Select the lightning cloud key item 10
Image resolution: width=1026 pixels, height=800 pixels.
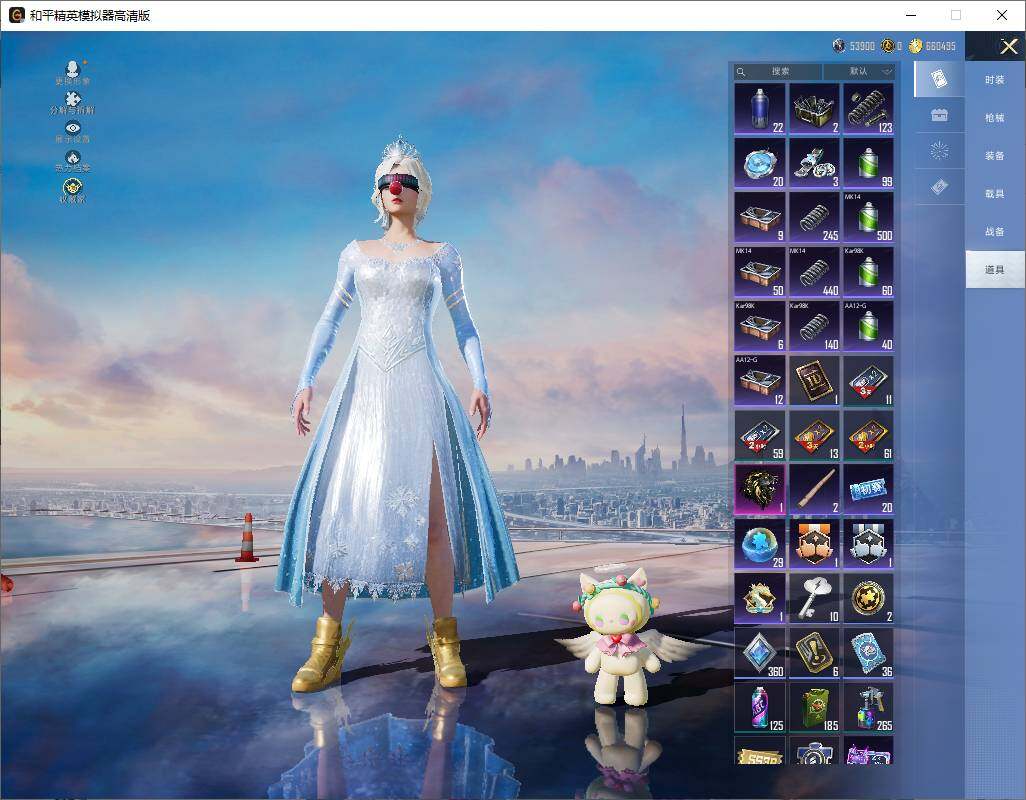[x=814, y=599]
